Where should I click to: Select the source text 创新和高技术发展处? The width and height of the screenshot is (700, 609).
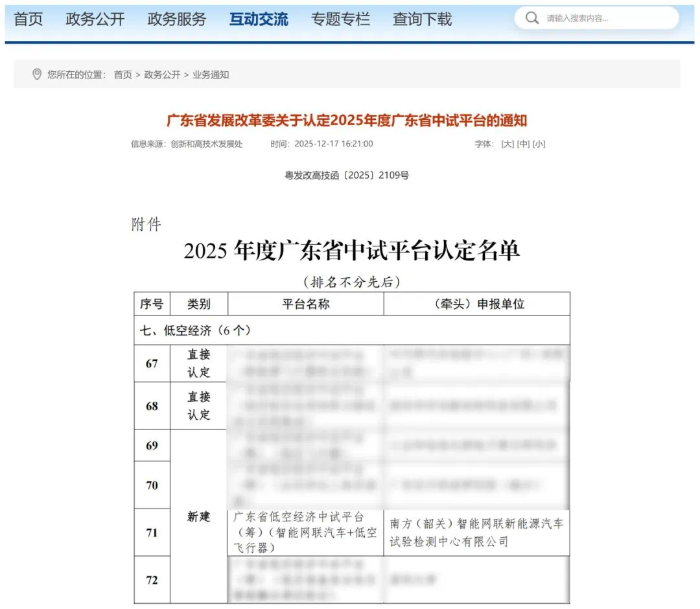[207, 144]
